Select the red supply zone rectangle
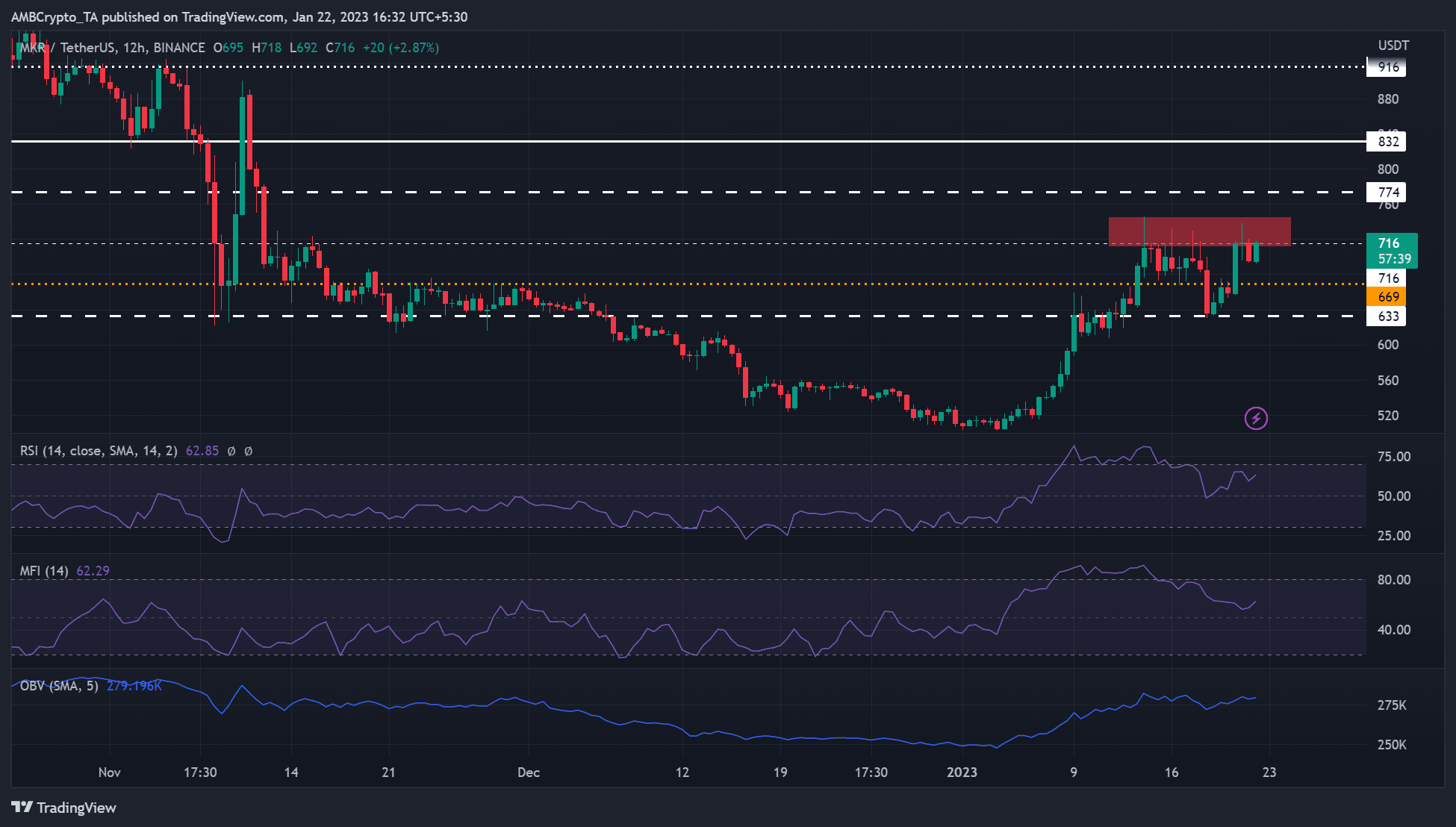The width and height of the screenshot is (1456, 827). click(1199, 231)
